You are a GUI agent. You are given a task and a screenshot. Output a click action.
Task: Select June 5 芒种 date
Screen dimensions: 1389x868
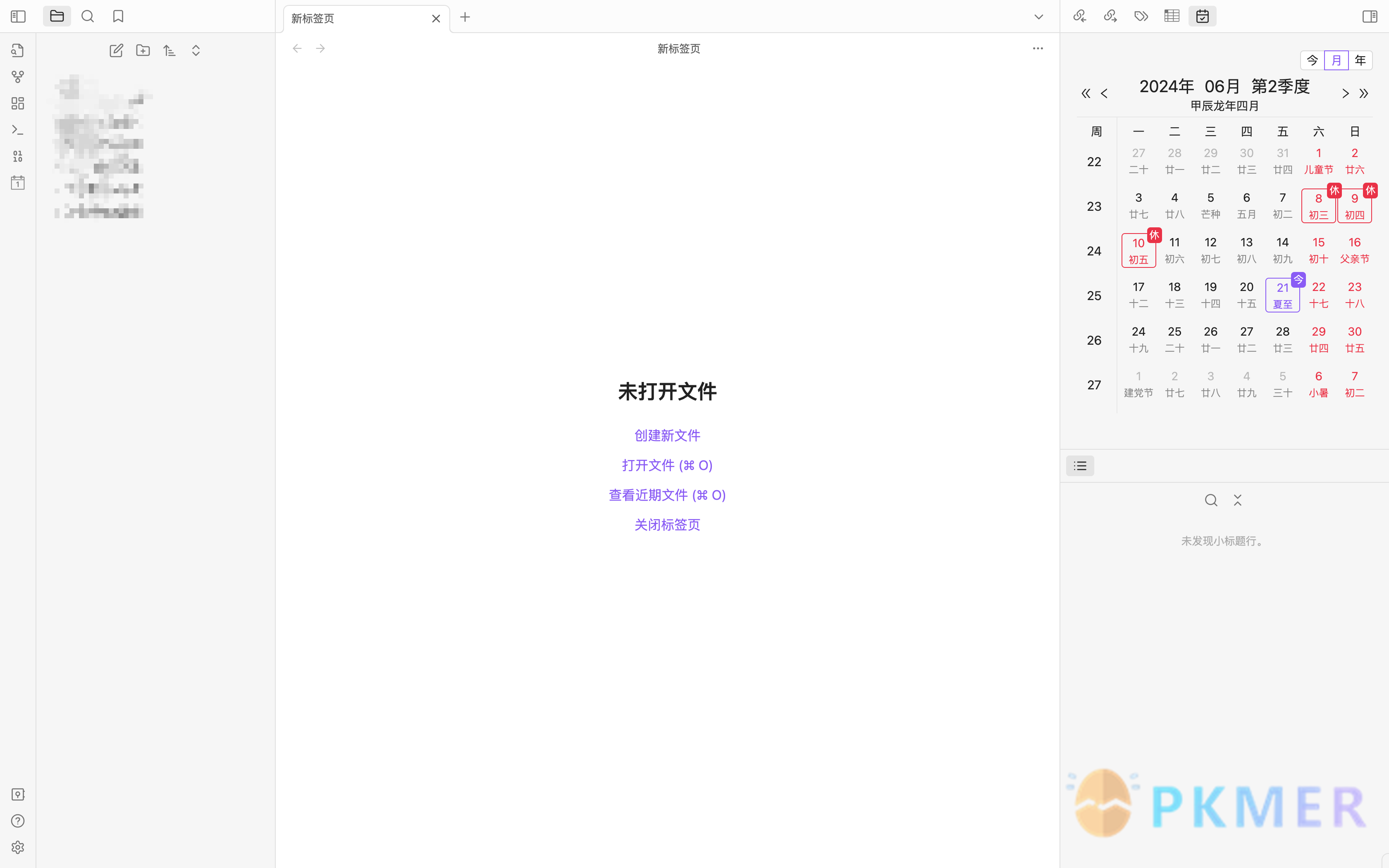[x=1210, y=206]
